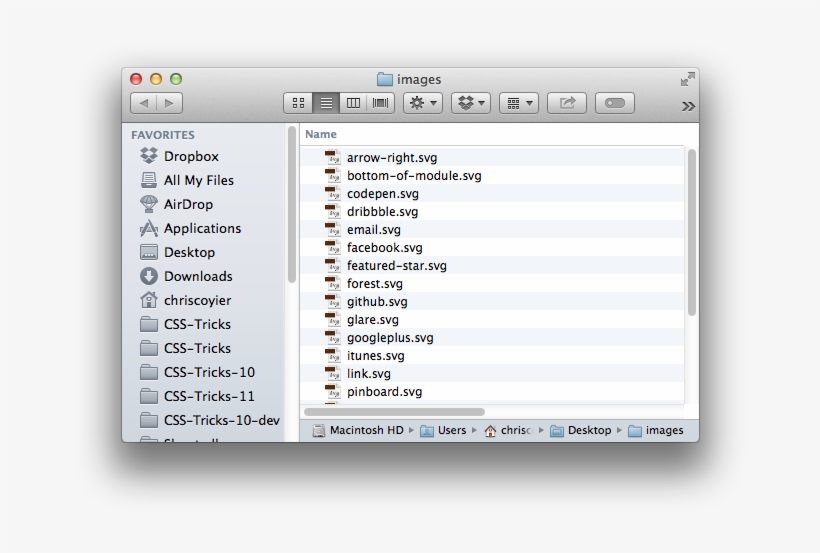The height and width of the screenshot is (553, 820).
Task: Switch to icon view
Action: 298,103
